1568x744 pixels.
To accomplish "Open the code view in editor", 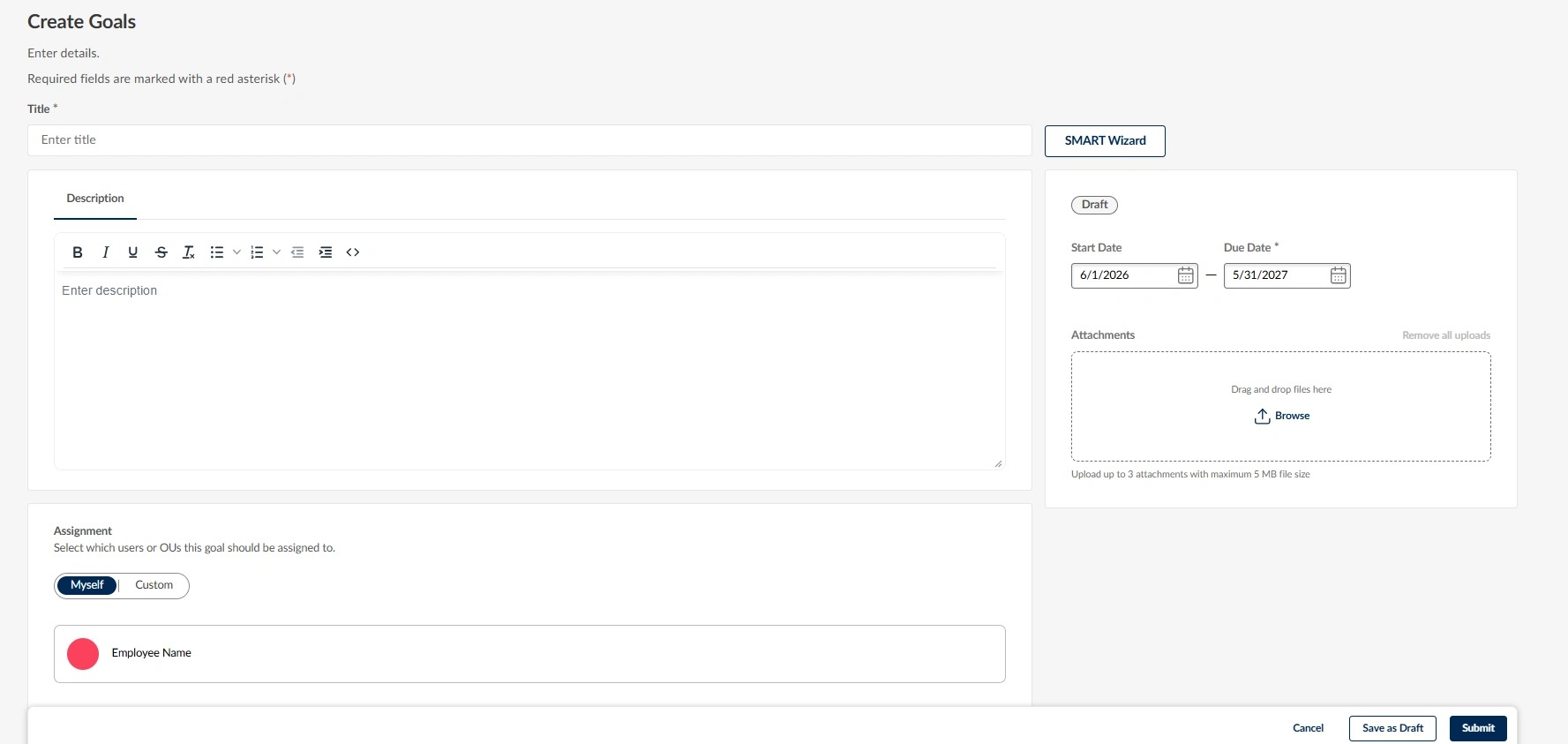I will coord(353,252).
